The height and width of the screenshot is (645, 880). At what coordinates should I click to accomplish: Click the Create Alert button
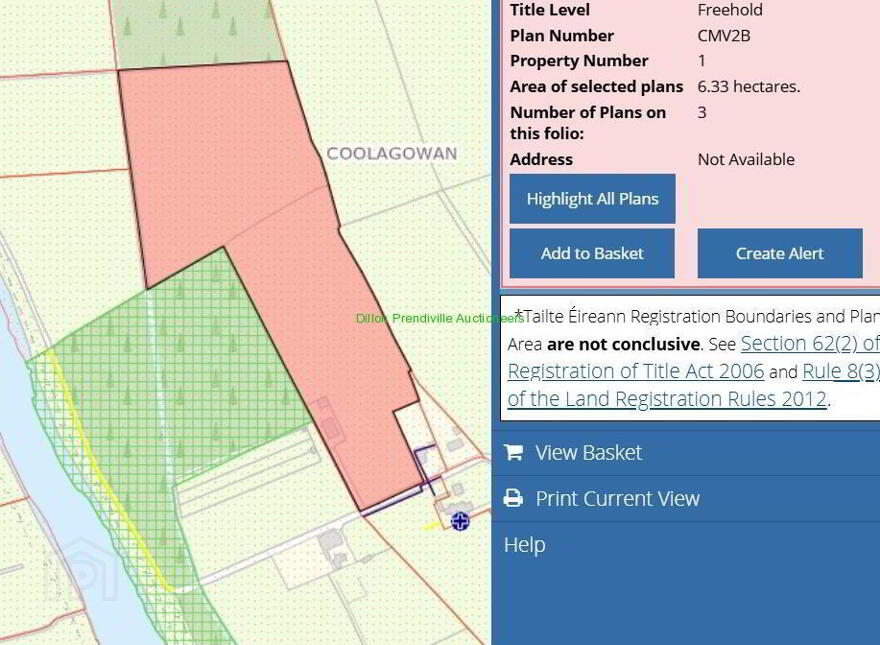(x=780, y=253)
